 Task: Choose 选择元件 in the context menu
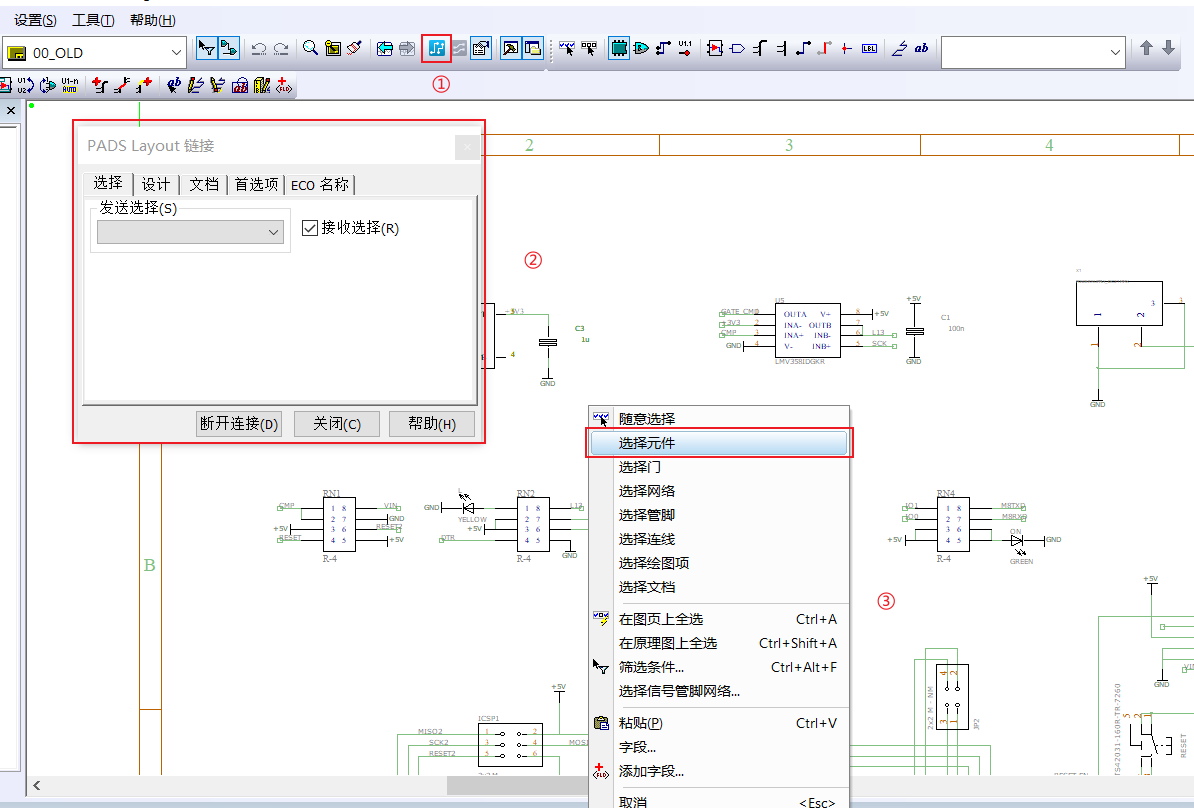point(719,443)
